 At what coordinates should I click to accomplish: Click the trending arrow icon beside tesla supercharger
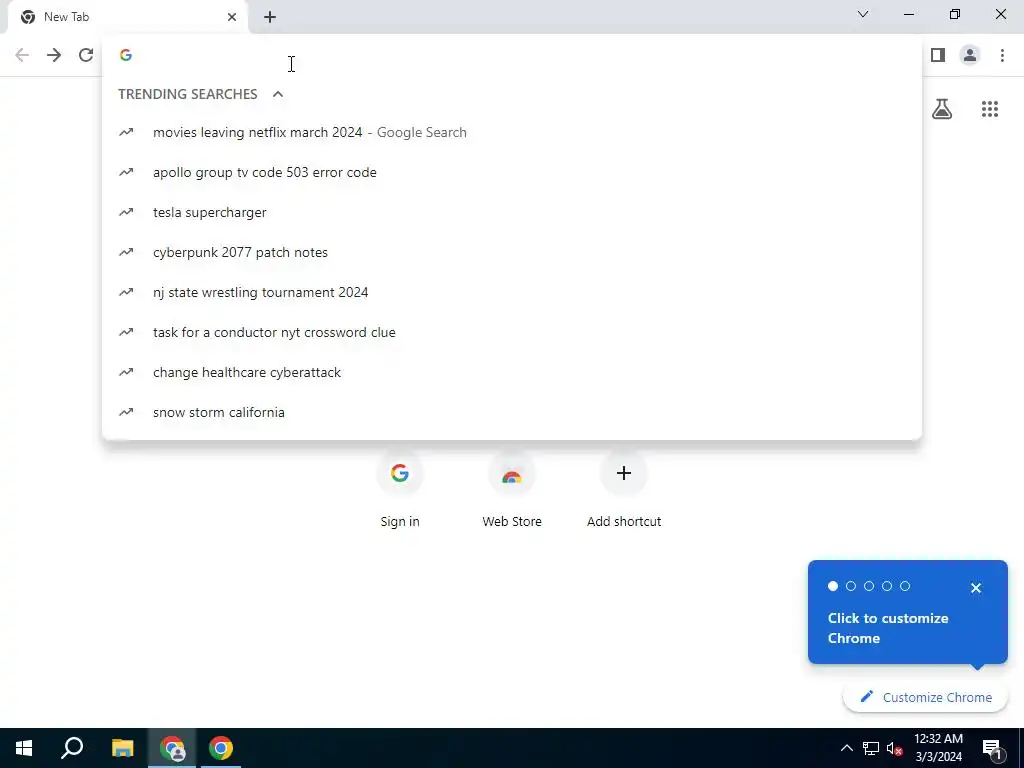pos(126,212)
